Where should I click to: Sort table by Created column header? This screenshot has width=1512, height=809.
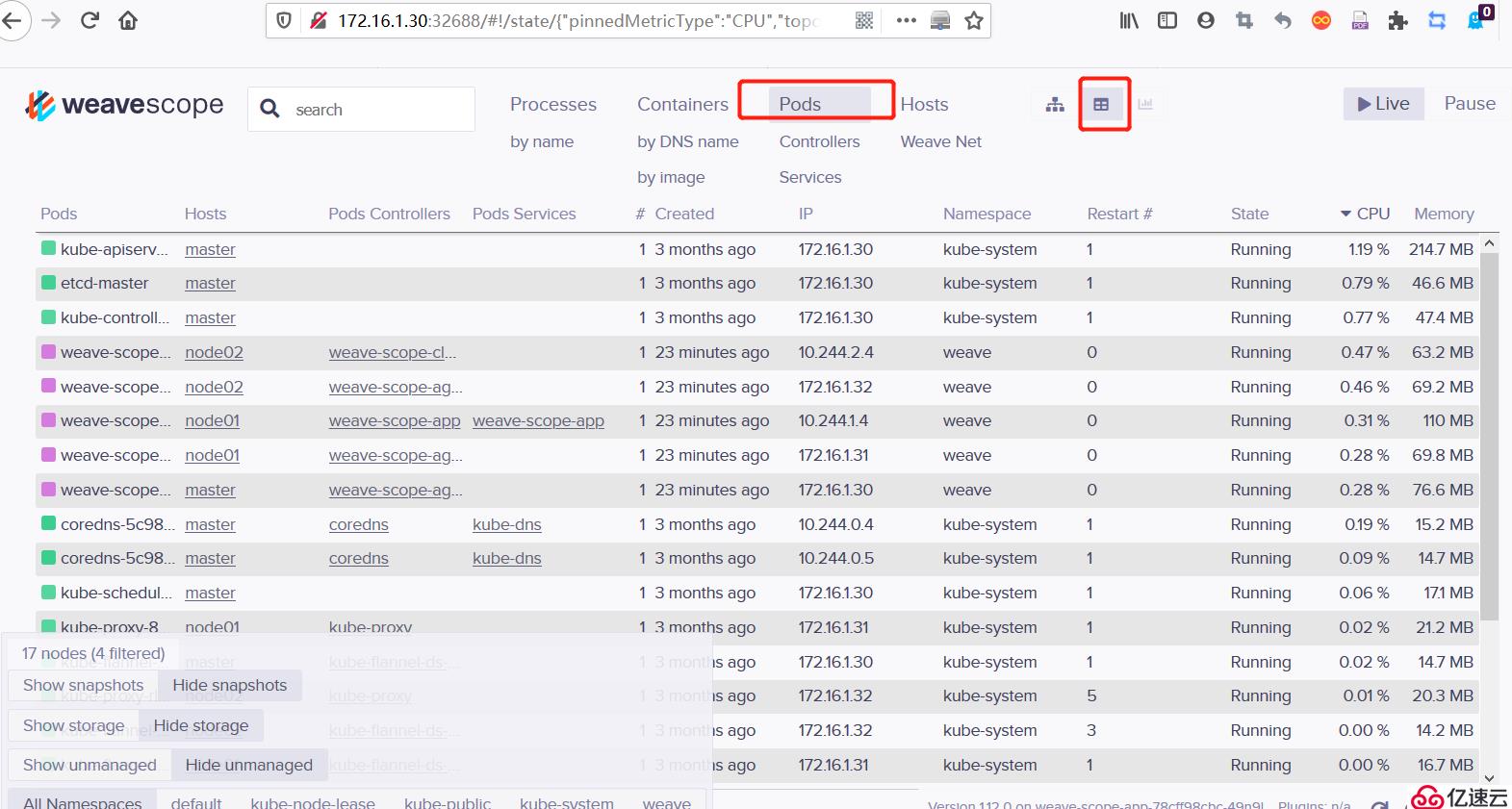point(684,214)
